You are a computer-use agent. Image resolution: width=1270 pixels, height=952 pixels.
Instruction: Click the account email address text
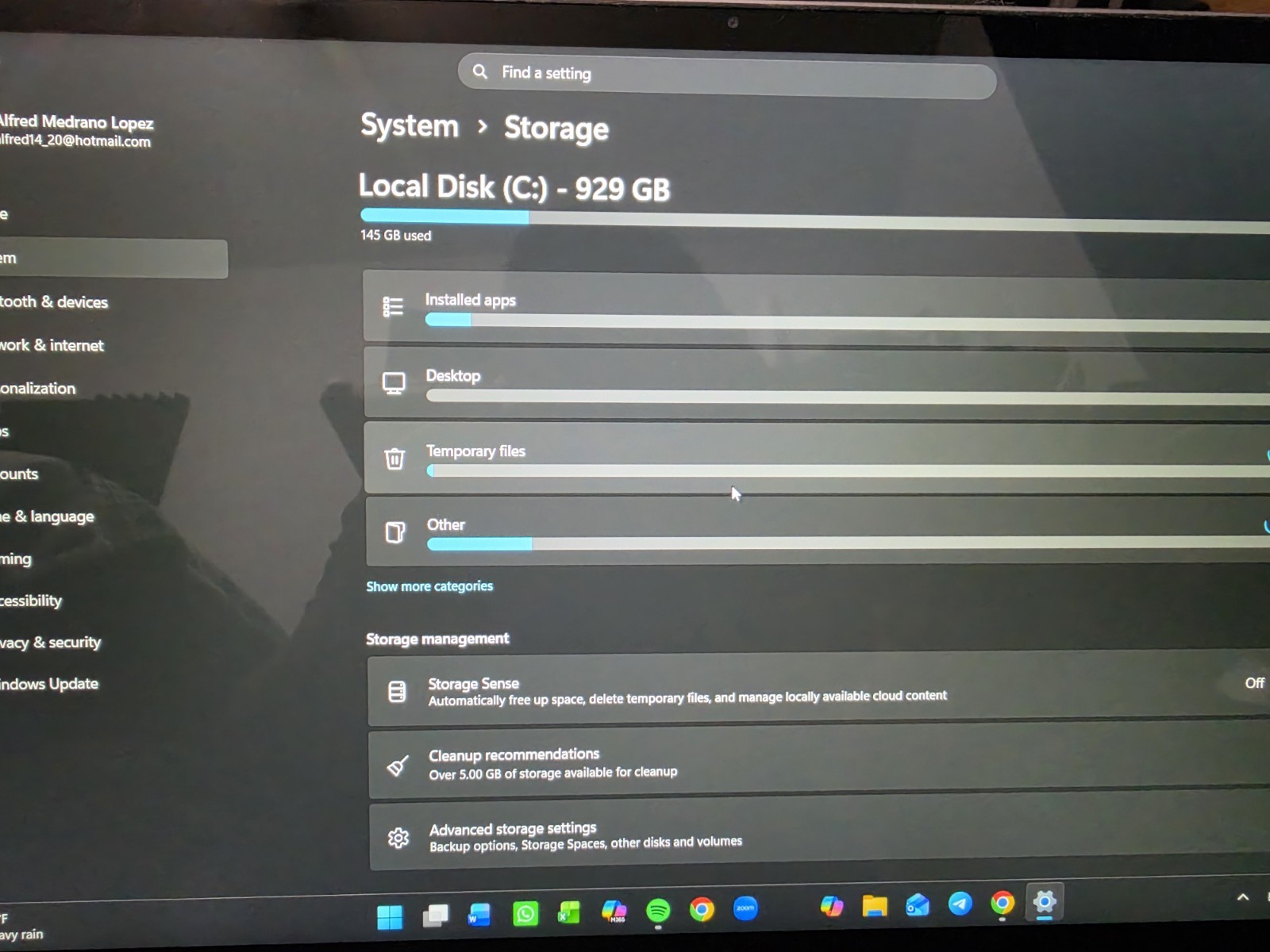[x=75, y=140]
